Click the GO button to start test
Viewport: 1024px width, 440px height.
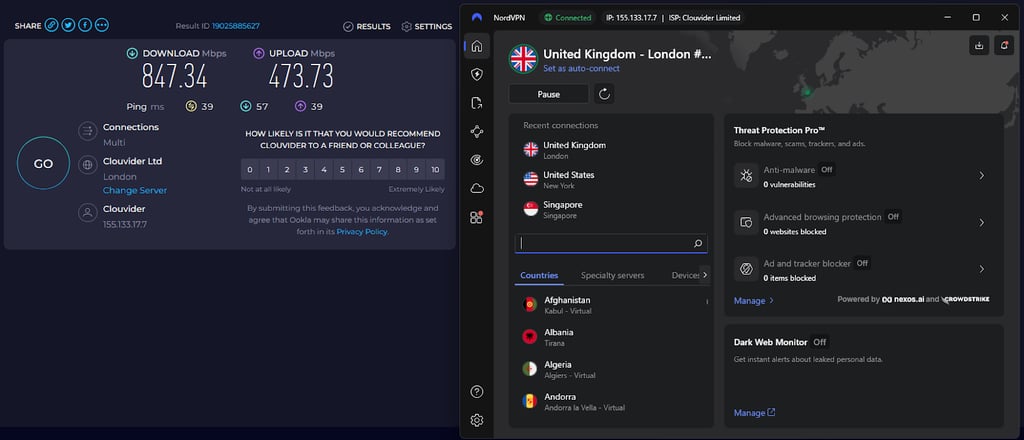click(x=43, y=163)
